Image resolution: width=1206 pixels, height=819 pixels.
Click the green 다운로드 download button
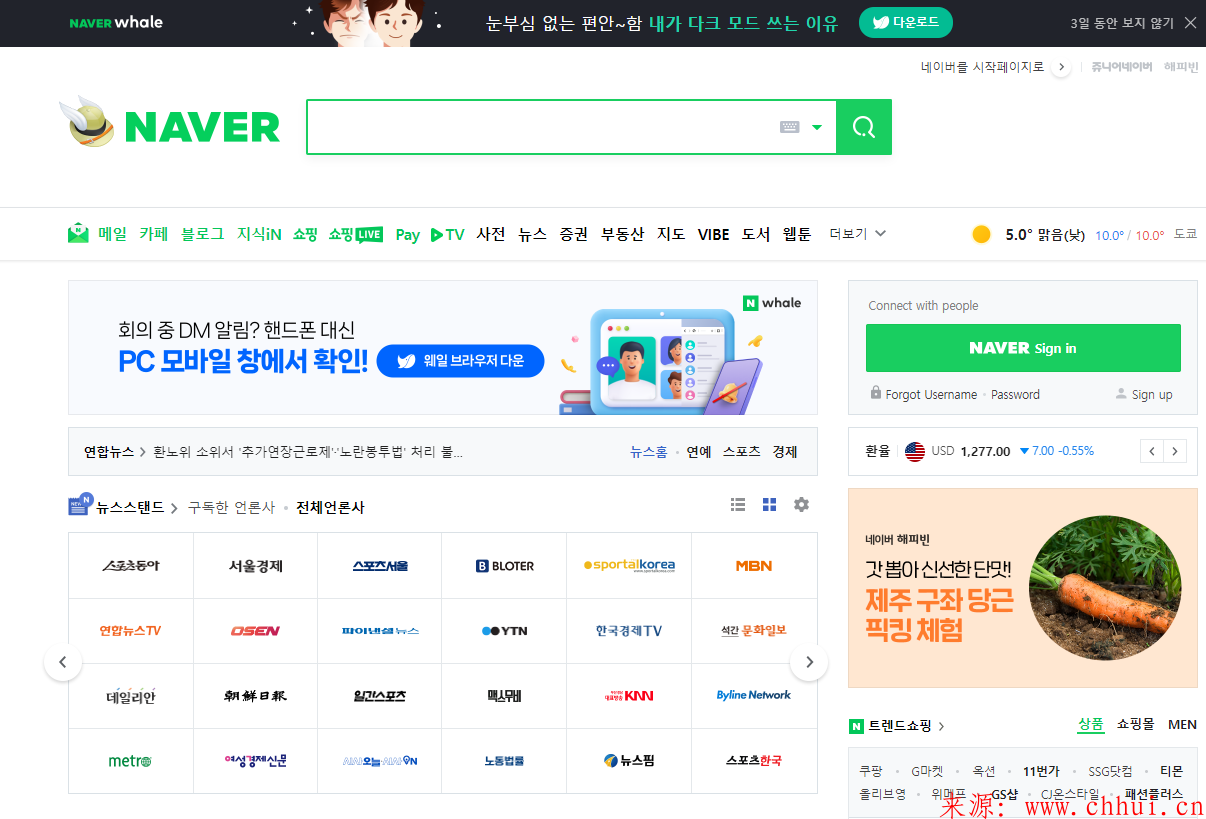click(906, 22)
